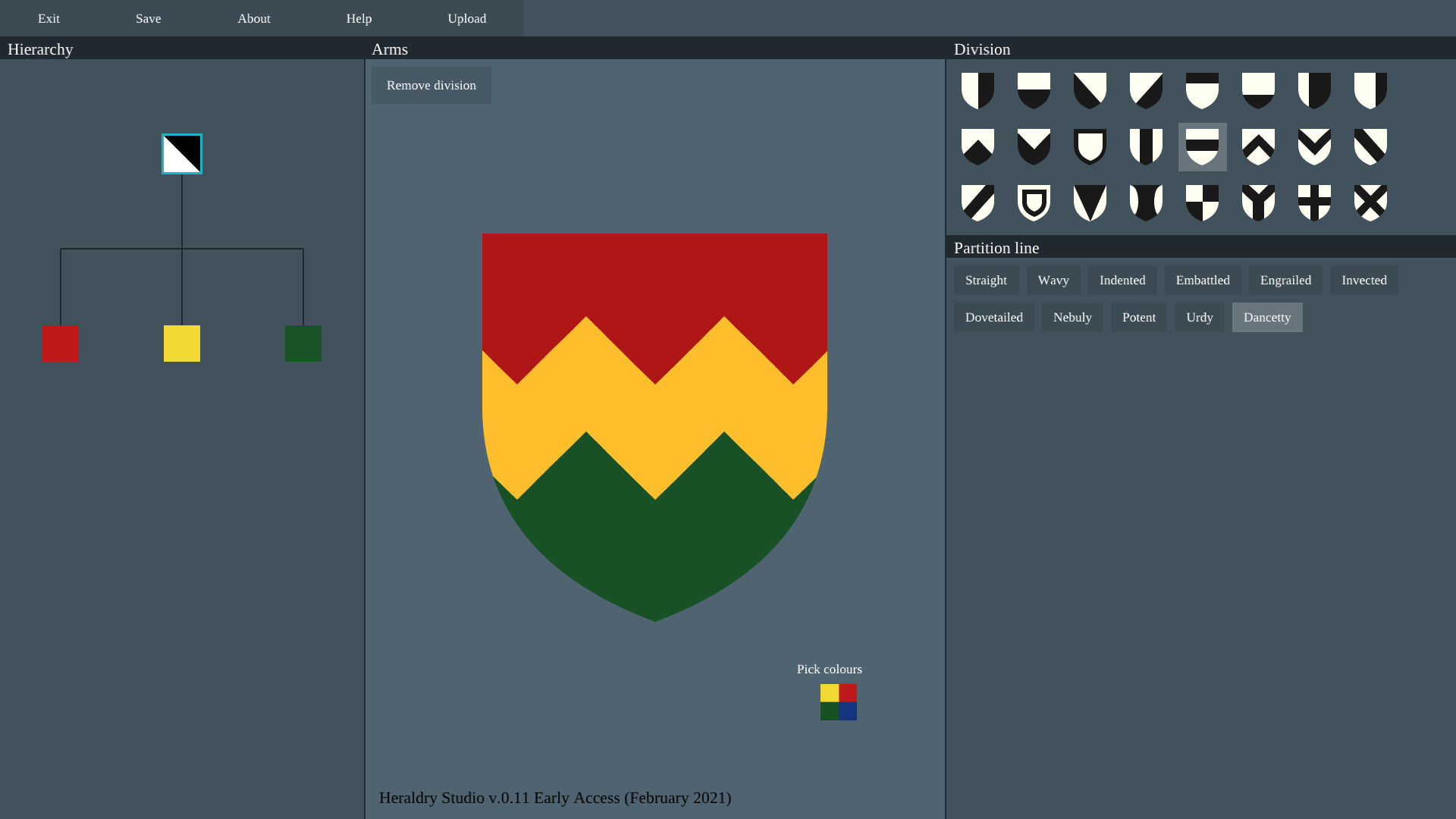
Task: Set partition line to Wavy
Action: [x=1053, y=281]
